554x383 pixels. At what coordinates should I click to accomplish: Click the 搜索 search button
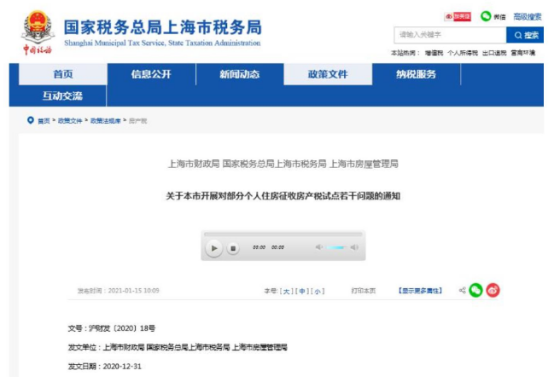pyautogui.click(x=525, y=35)
